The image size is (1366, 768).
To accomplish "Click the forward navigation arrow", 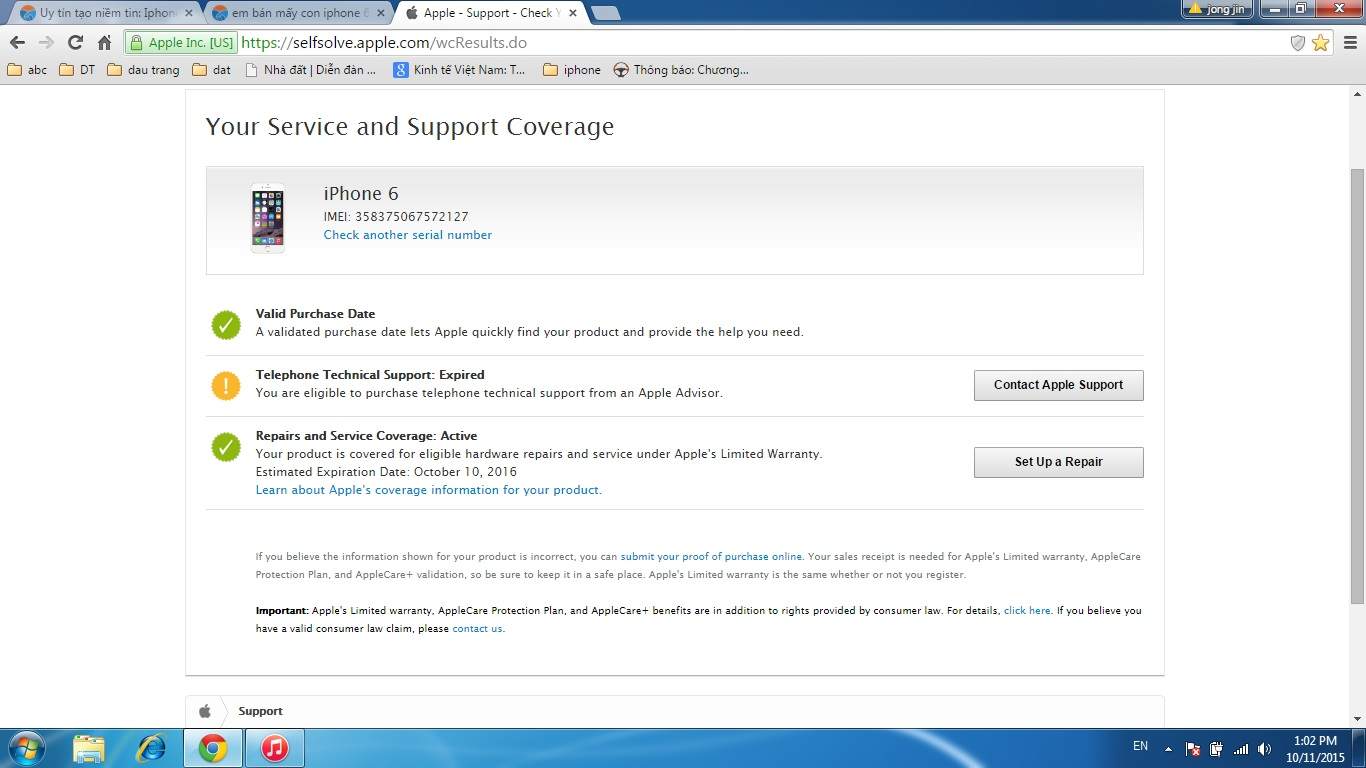I will (46, 43).
